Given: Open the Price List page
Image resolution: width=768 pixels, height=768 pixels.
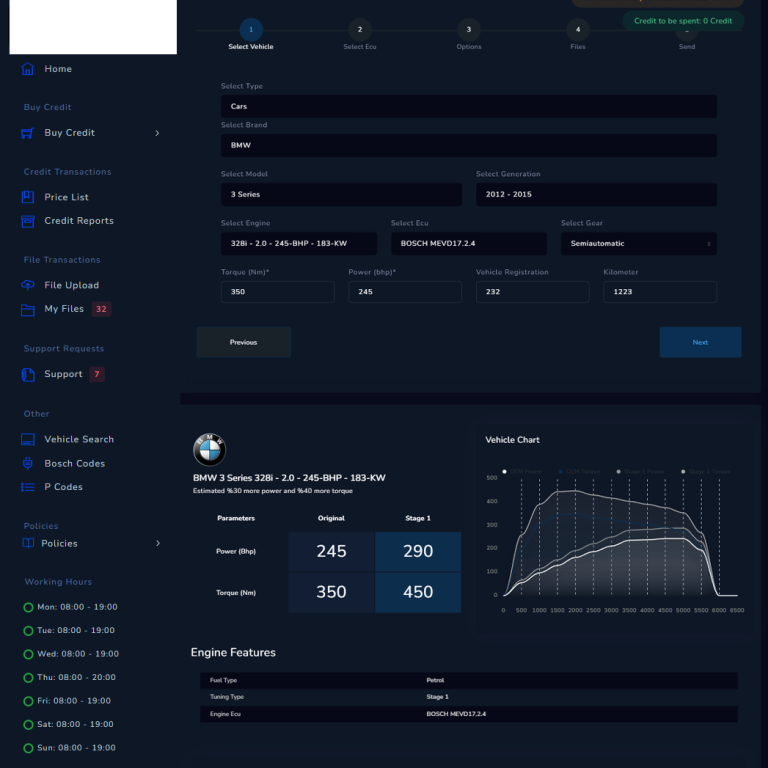Looking at the screenshot, I should (67, 197).
